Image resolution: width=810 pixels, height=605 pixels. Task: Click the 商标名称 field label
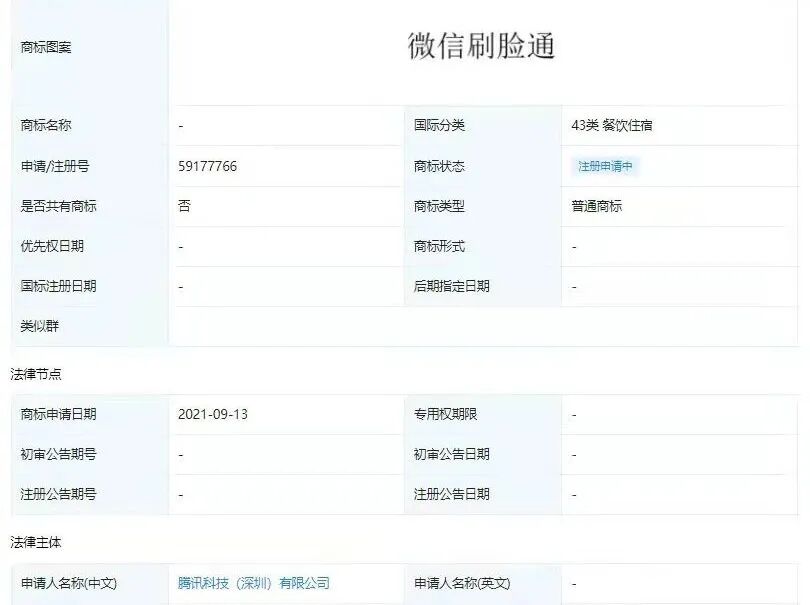[x=45, y=125]
